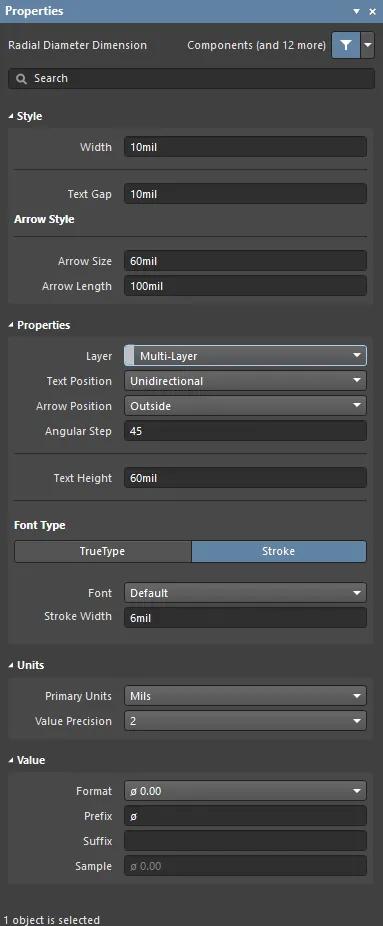Click the Arrow Size input field
Image resolution: width=383 pixels, height=926 pixels.
coord(245,261)
